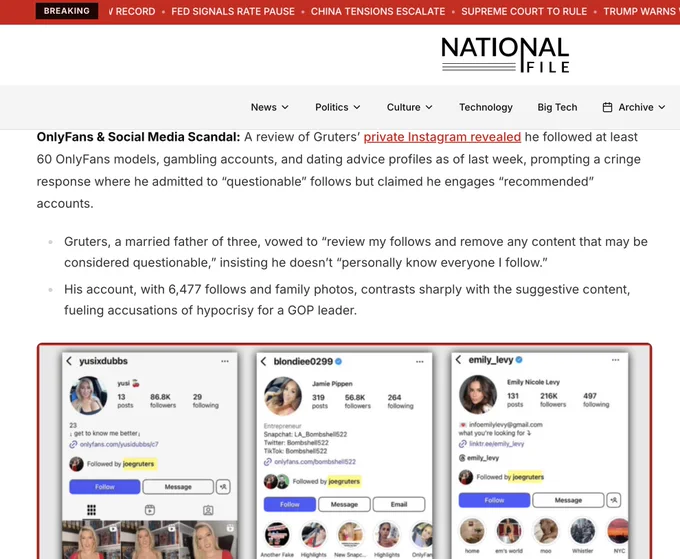Click yusixdubbs profile avatar
This screenshot has height=559, width=680.
coord(88,395)
